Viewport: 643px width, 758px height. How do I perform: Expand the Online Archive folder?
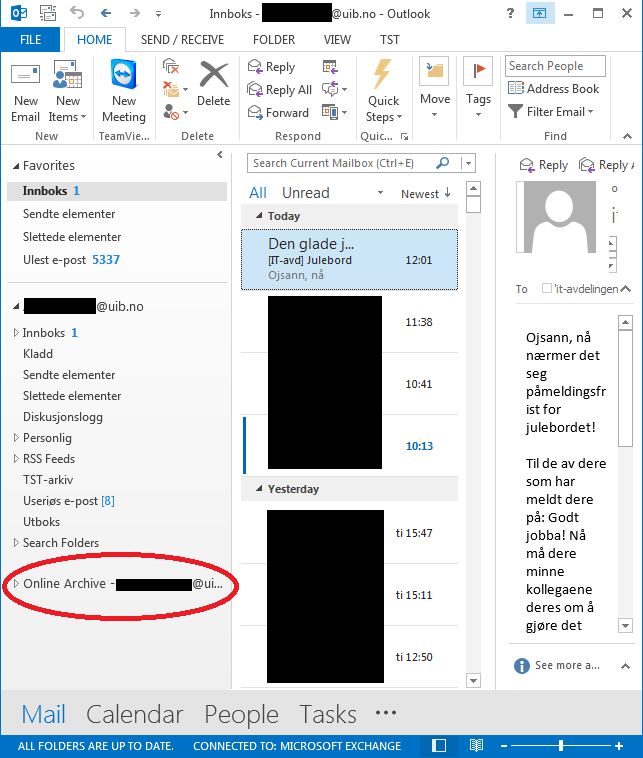click(15, 584)
